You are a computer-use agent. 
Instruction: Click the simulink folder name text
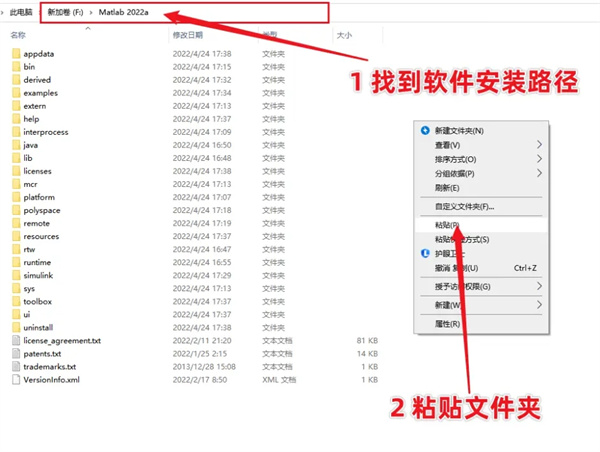[x=38, y=275]
